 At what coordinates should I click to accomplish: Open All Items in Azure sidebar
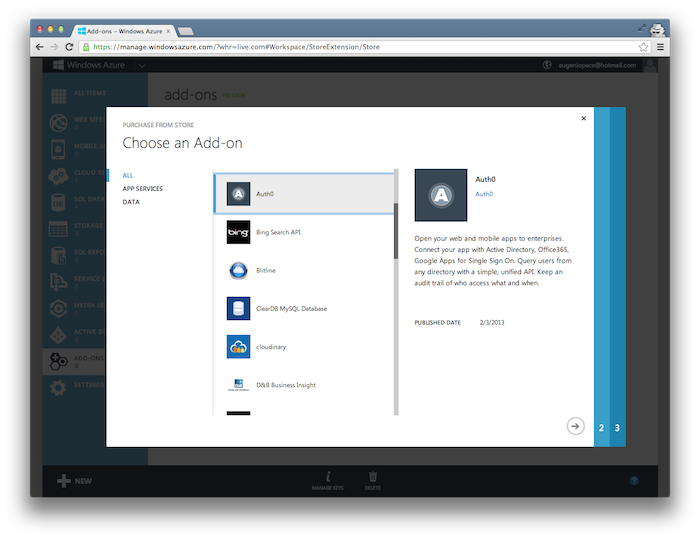pos(58,96)
